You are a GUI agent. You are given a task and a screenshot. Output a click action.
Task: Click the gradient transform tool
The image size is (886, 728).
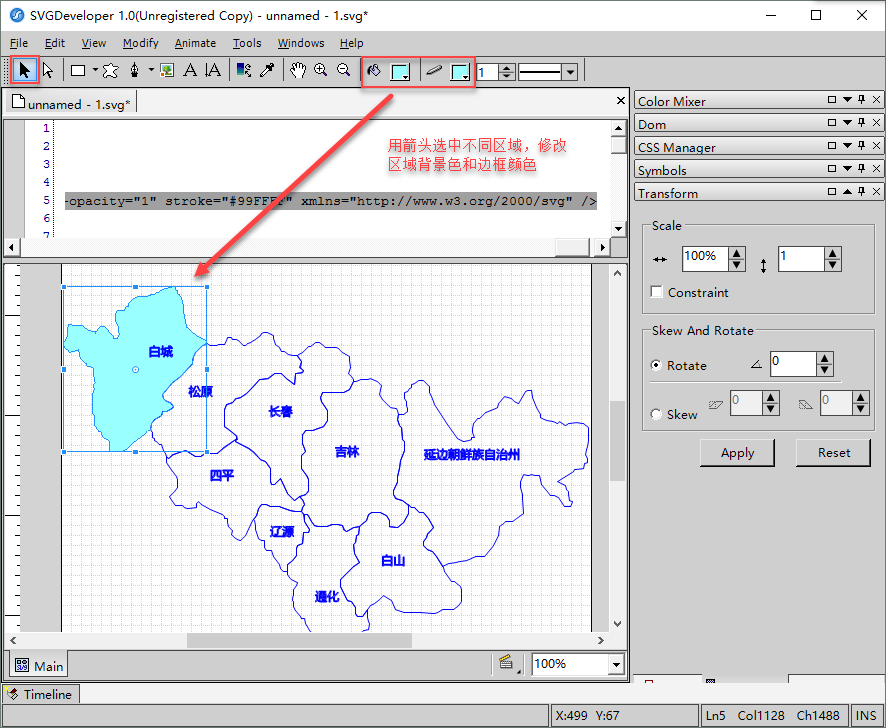pyautogui.click(x=244, y=71)
